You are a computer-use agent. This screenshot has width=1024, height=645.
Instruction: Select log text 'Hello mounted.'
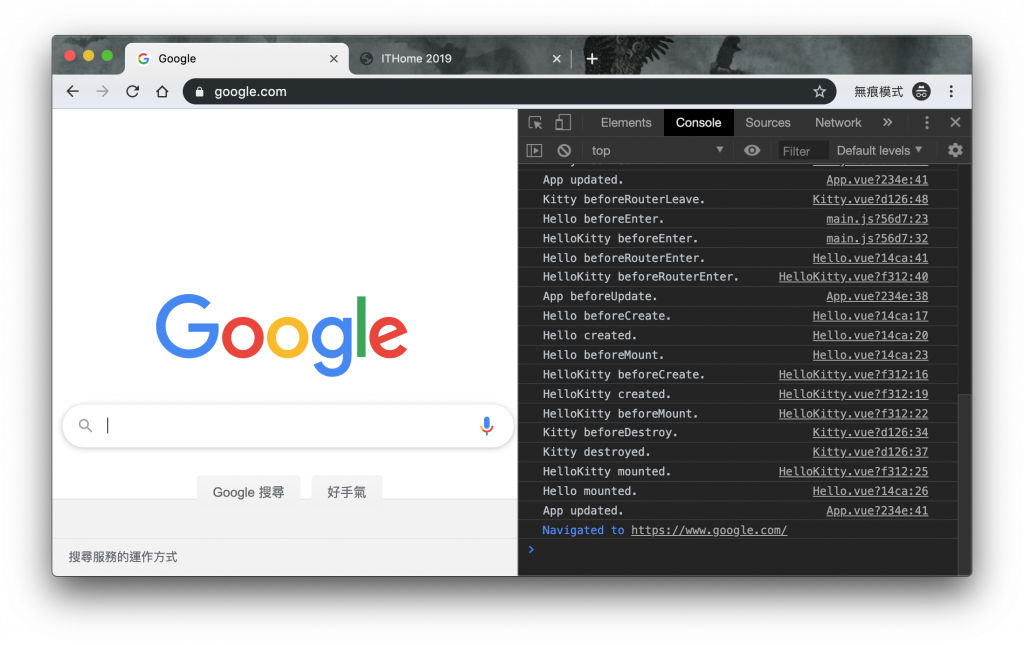coord(590,491)
